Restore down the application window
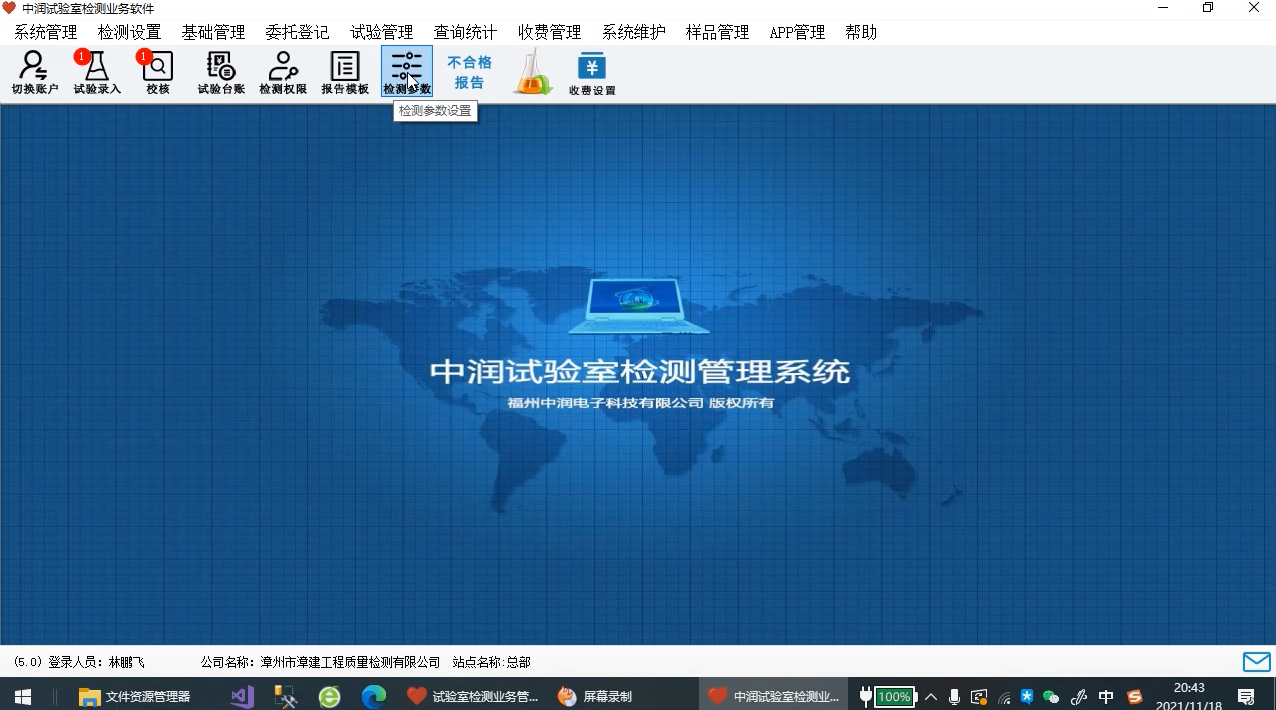The image size is (1276, 710). click(1208, 8)
